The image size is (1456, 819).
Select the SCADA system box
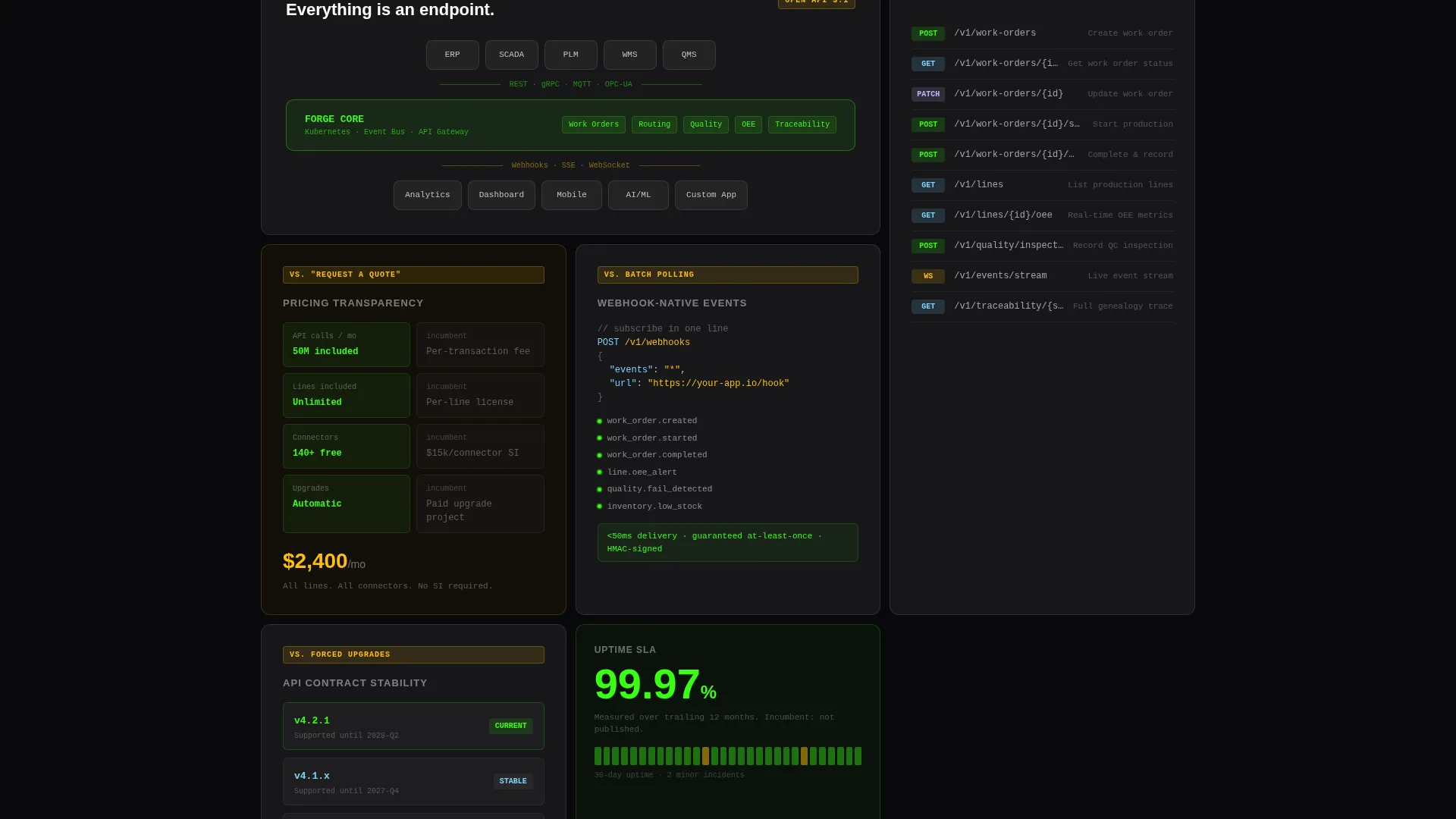pos(511,55)
